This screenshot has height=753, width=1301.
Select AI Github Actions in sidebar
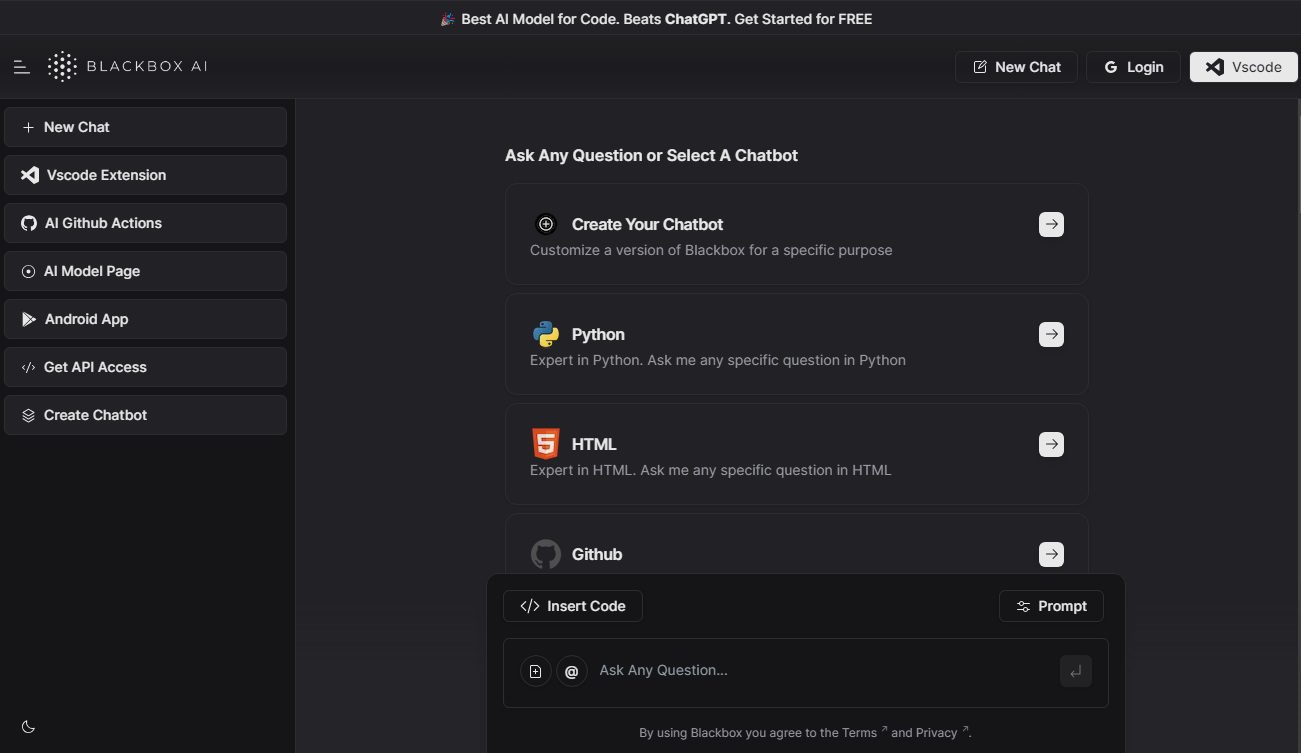click(x=145, y=223)
